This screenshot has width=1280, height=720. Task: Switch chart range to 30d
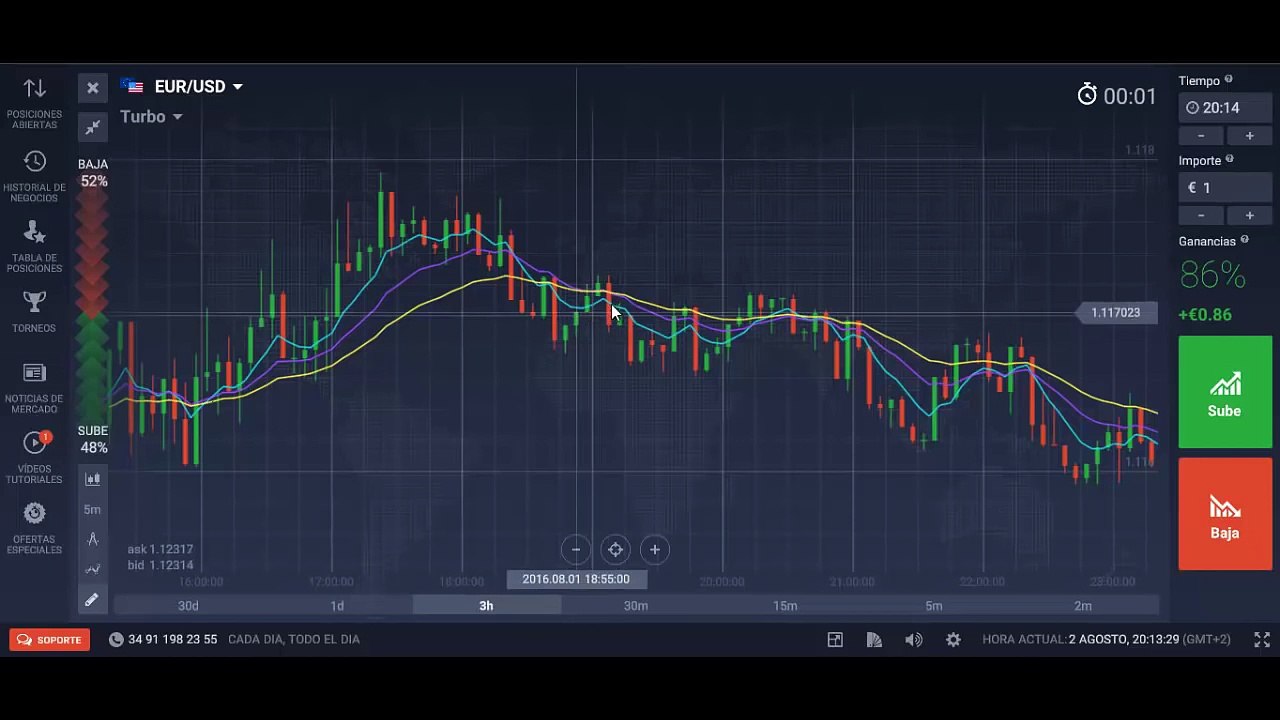coord(188,606)
